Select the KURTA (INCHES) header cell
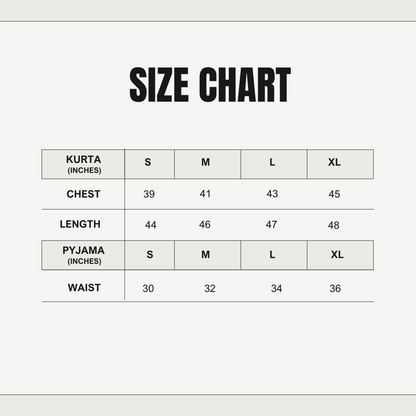The width and height of the screenshot is (416, 416). click(x=83, y=164)
